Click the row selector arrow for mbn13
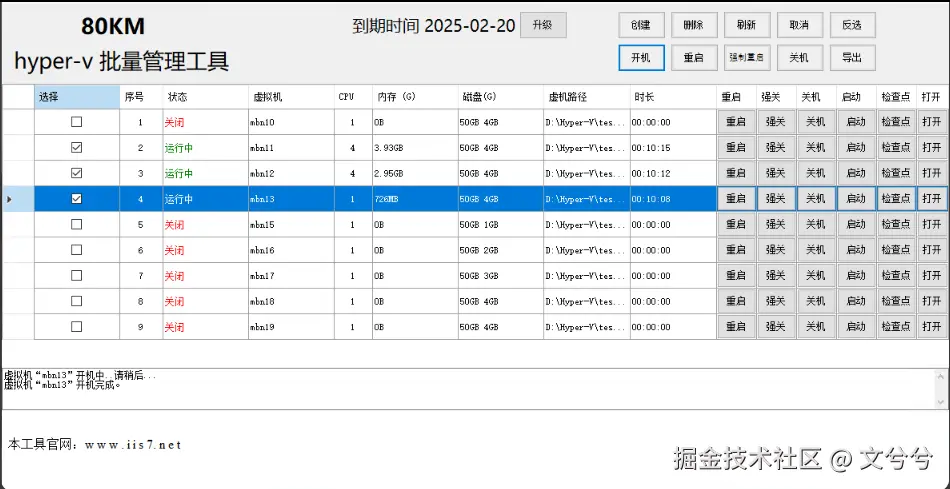 point(9,199)
